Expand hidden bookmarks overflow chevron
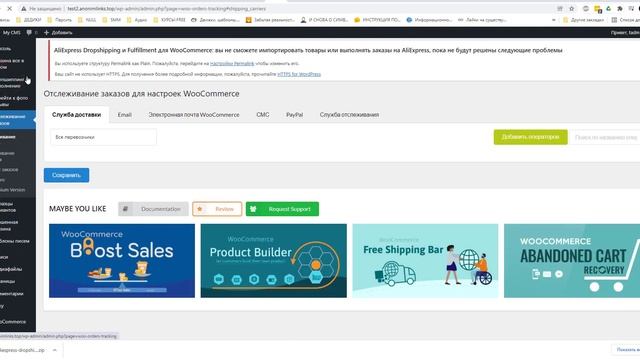Screen dimensions: 640x360 tap(553, 20)
